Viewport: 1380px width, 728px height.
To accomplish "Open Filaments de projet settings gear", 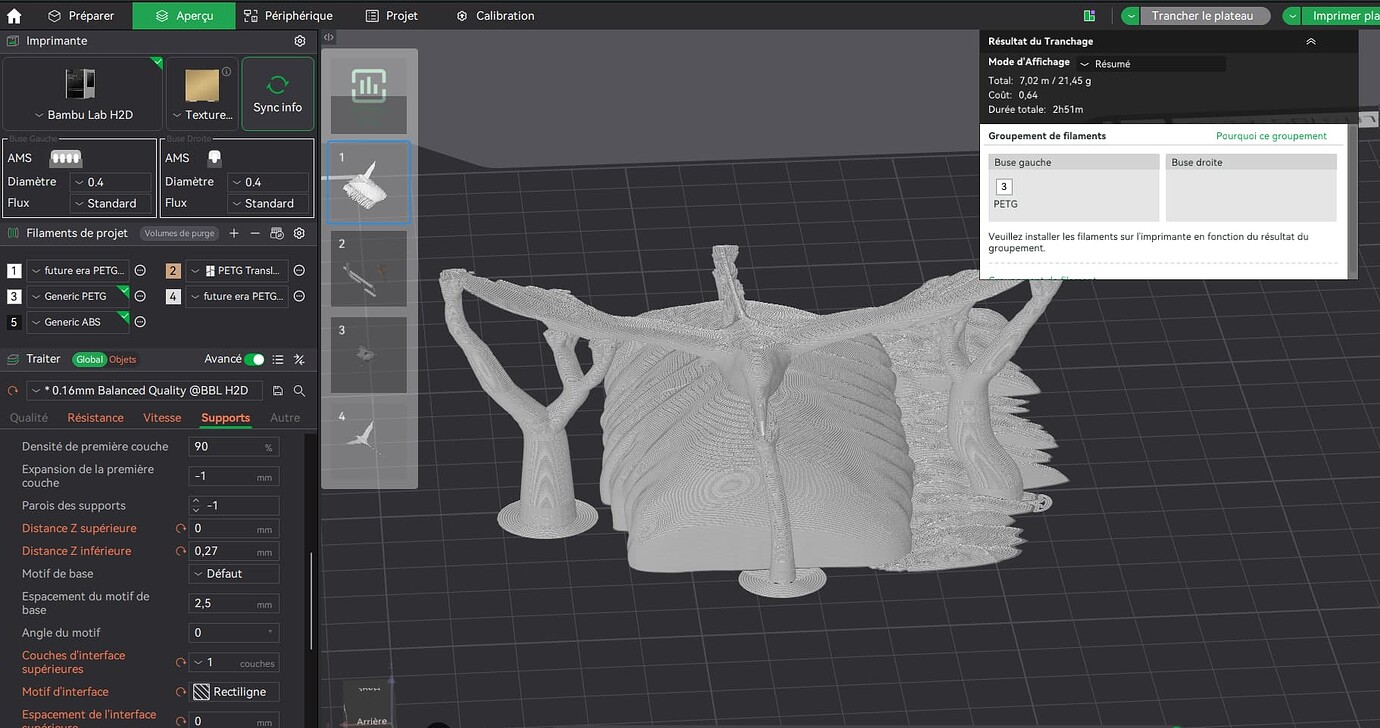I will click(299, 233).
